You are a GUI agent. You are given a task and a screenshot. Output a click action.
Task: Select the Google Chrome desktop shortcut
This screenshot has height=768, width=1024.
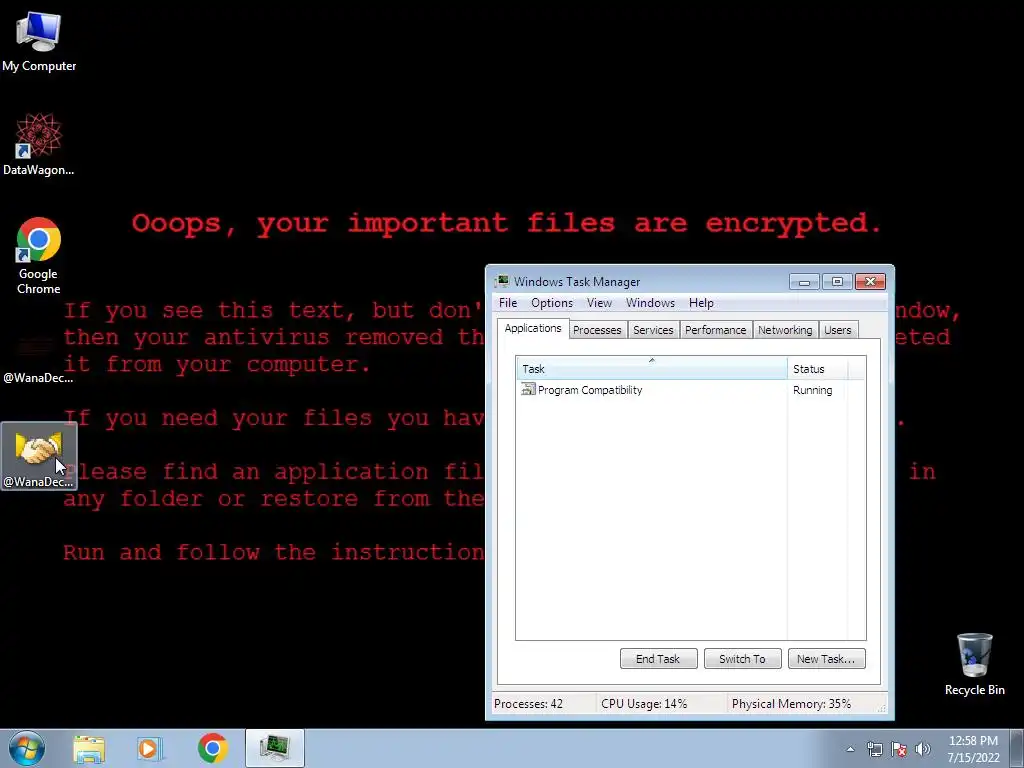pyautogui.click(x=39, y=255)
